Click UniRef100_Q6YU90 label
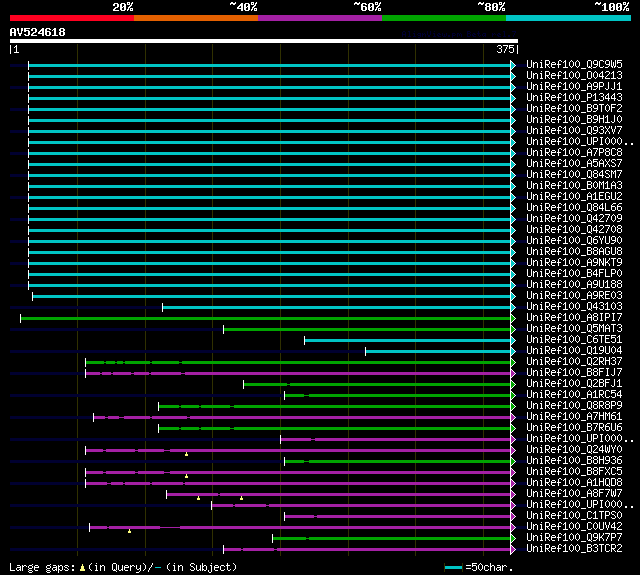The width and height of the screenshot is (640, 575). click(574, 241)
